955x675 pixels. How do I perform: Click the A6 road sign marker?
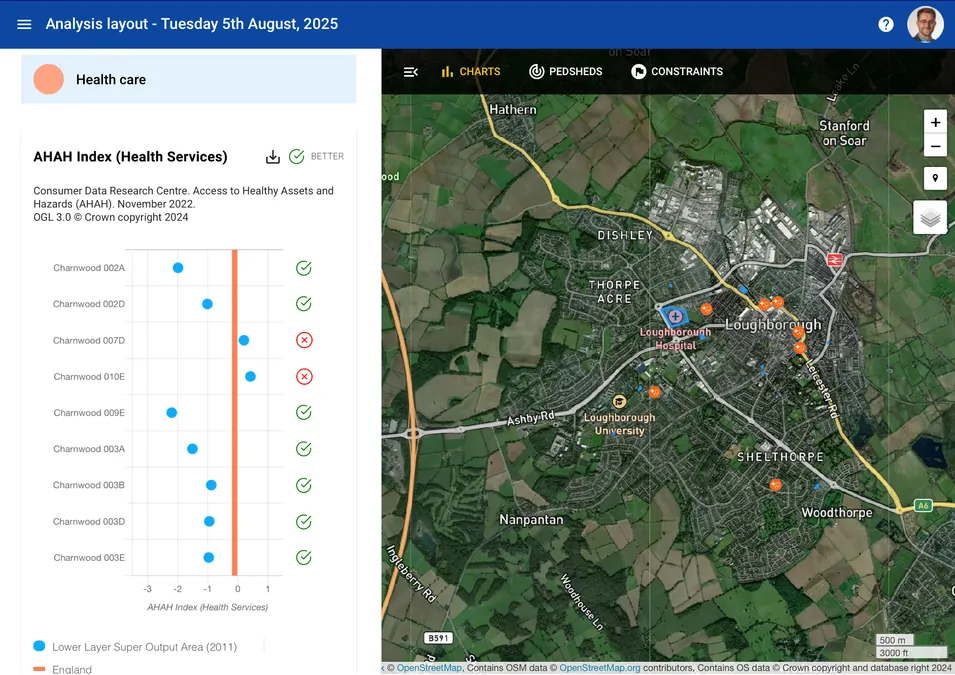[x=923, y=506]
